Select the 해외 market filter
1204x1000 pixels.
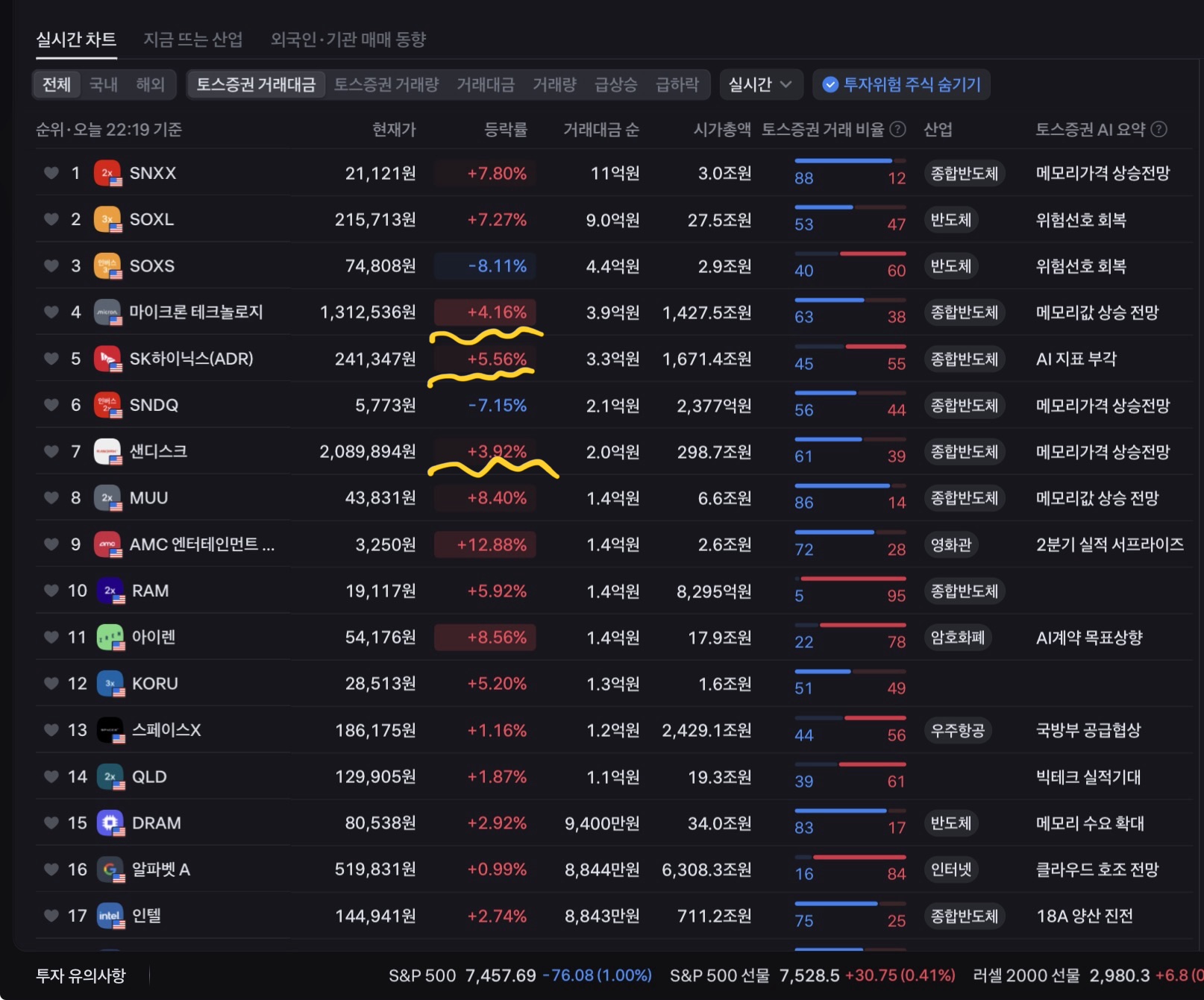[150, 84]
